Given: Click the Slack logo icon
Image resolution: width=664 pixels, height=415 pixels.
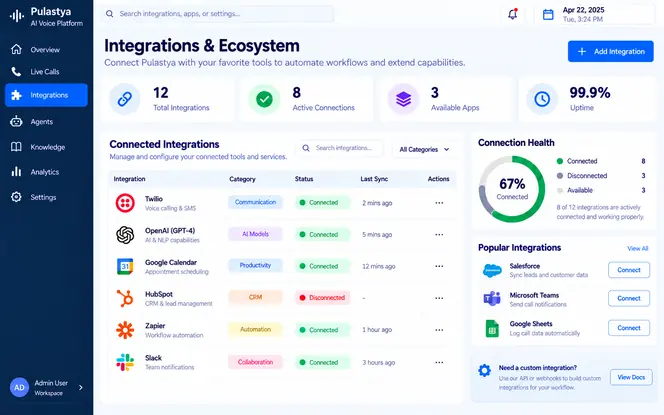Looking at the screenshot, I should 125,362.
